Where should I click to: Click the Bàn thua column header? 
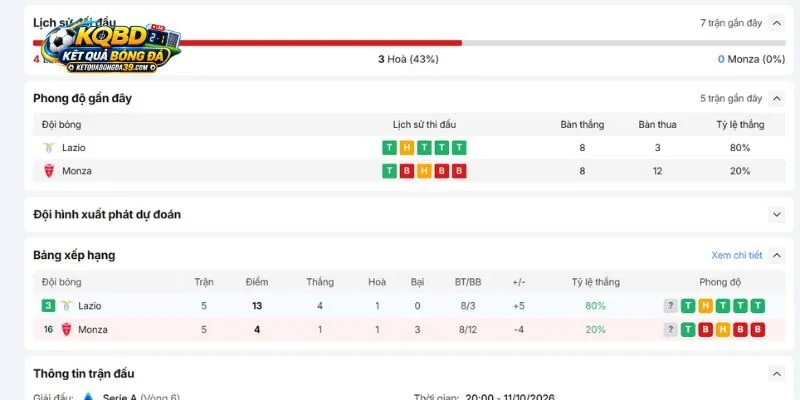pos(657,124)
